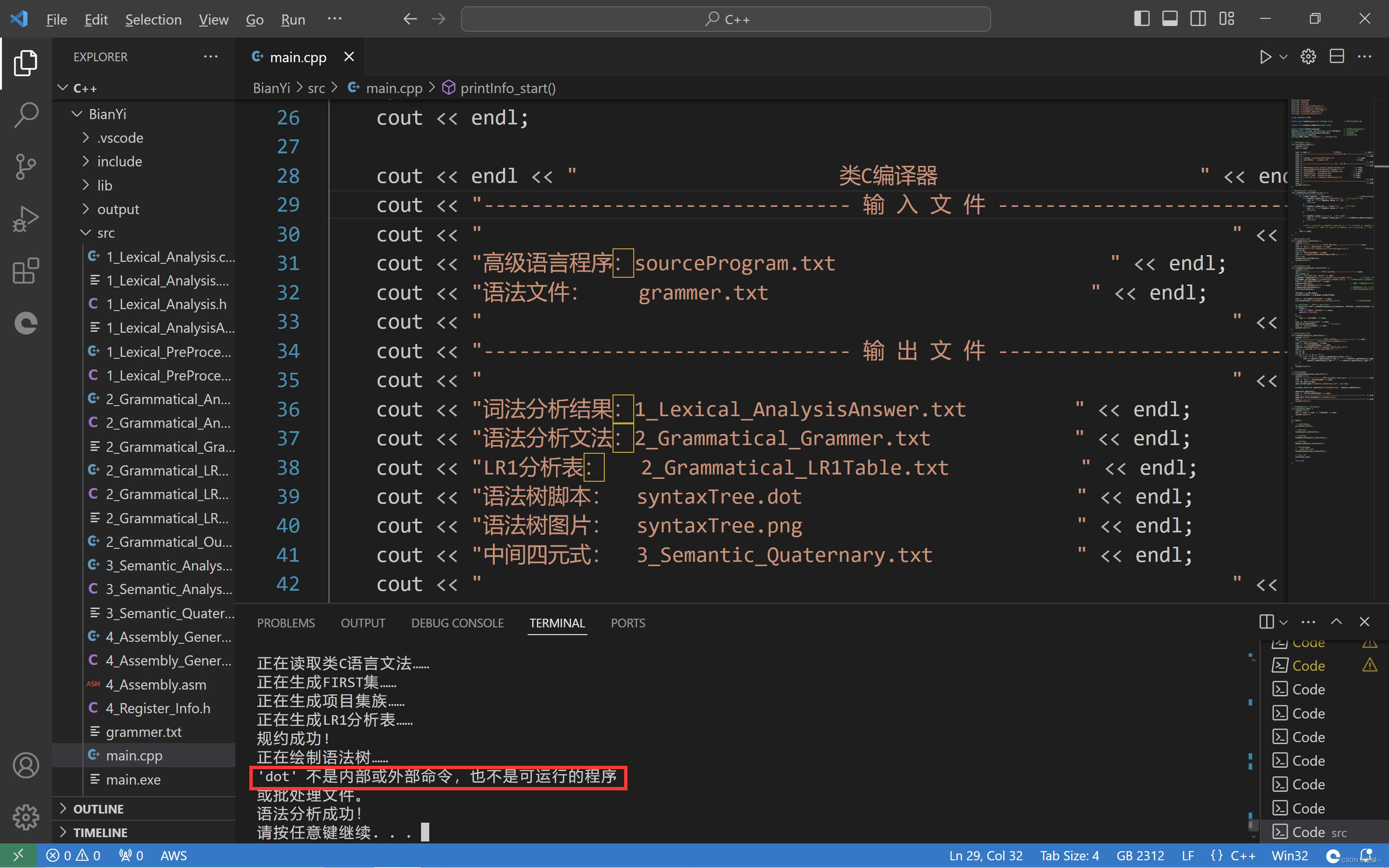Open the Source Control view
Image resolution: width=1389 pixels, height=868 pixels.
[x=26, y=166]
